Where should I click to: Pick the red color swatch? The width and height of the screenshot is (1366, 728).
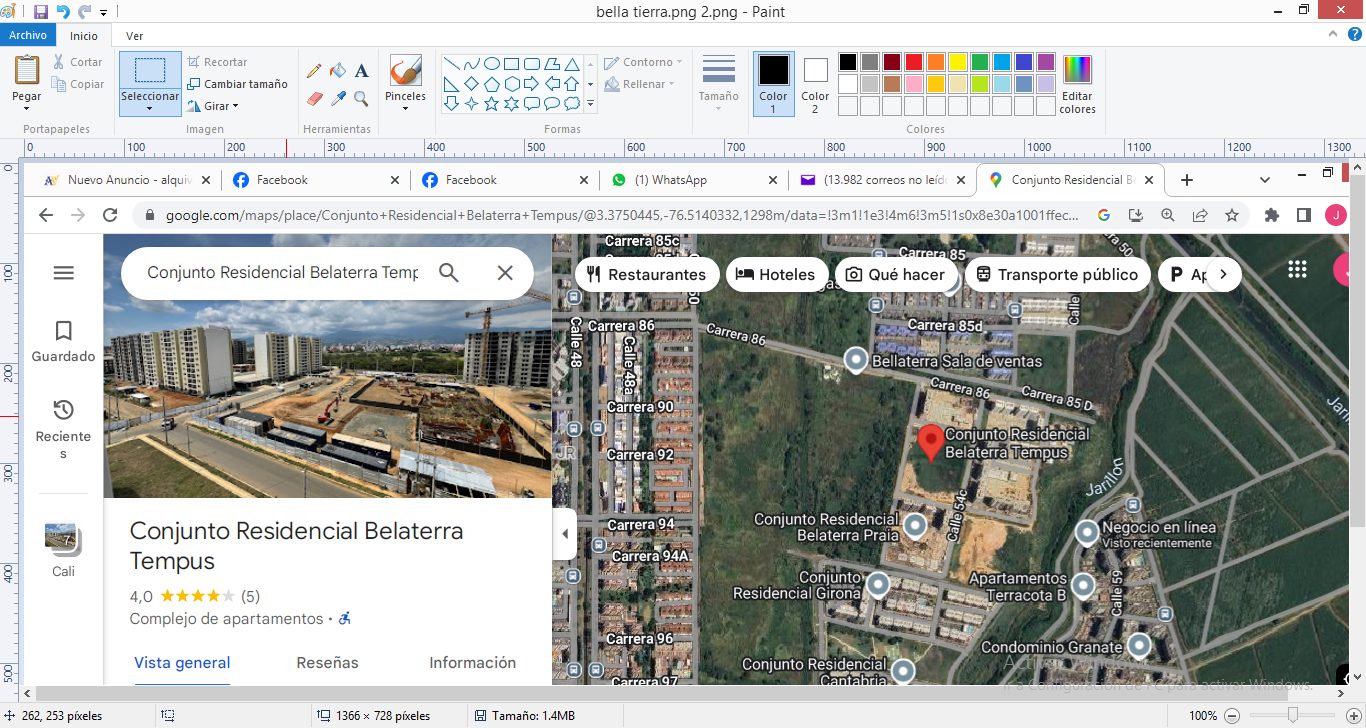tap(913, 62)
